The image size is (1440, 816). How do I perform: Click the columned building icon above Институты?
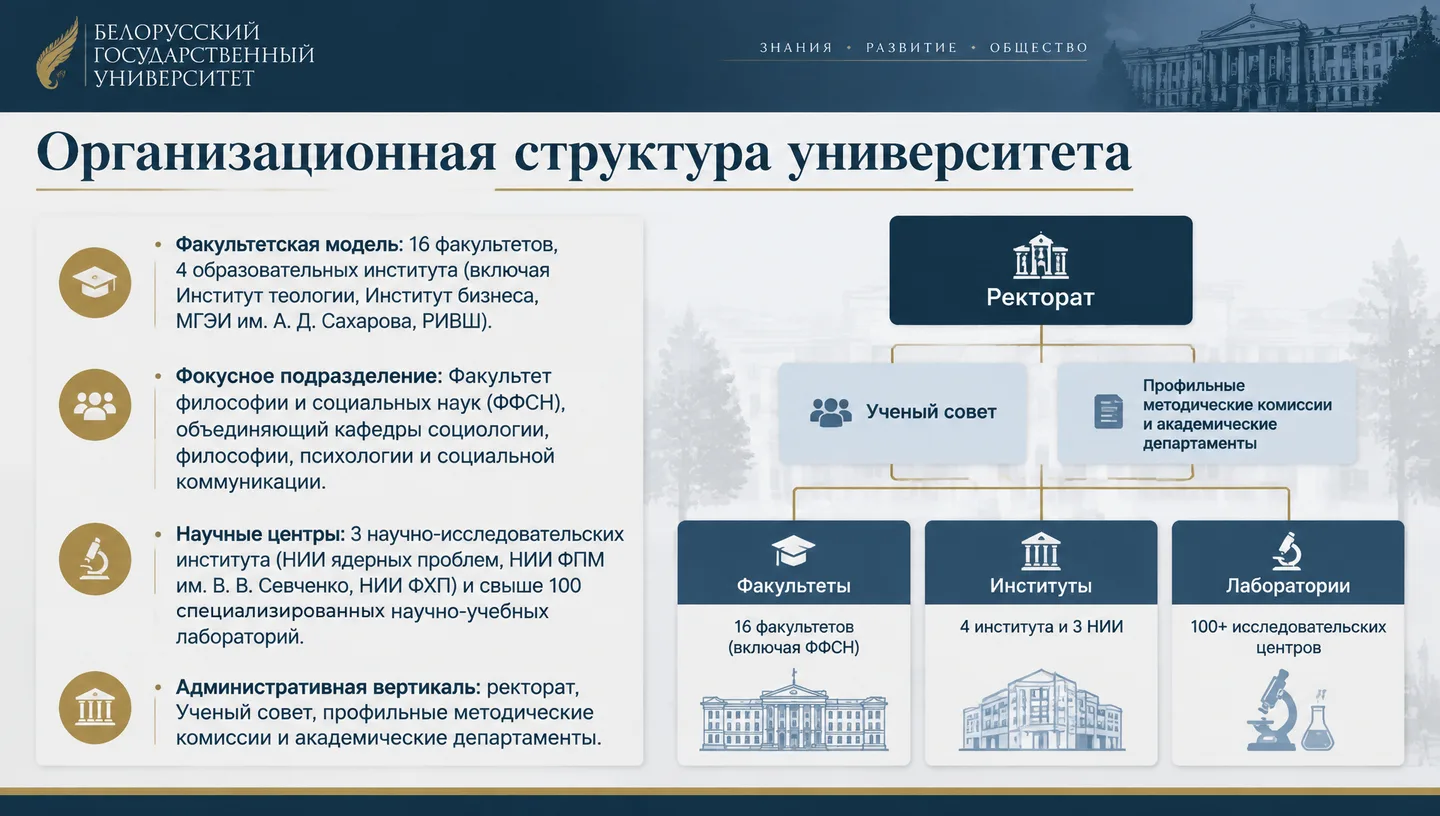[1041, 551]
